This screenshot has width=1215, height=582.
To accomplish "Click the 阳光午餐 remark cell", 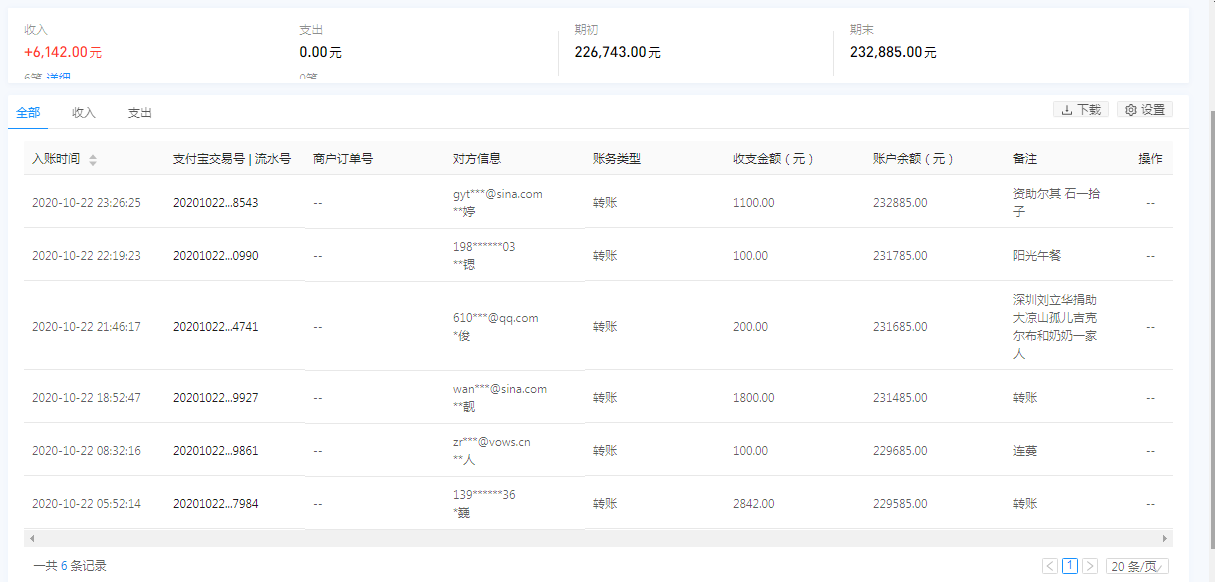I will click(1037, 256).
